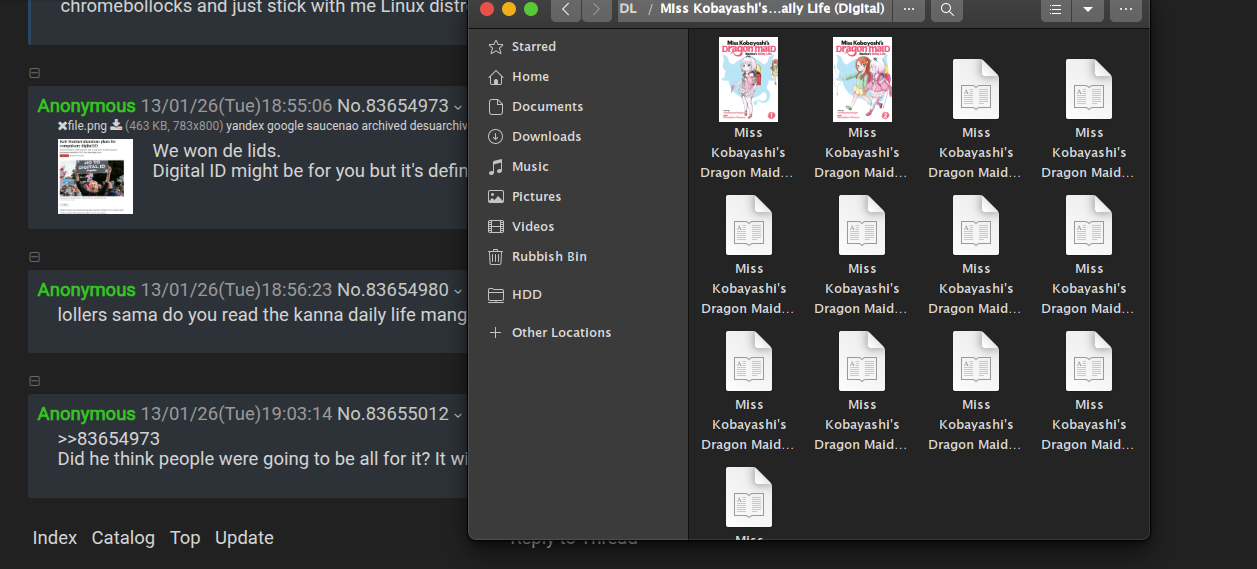Go back in the file manager
The image size is (1257, 569).
pos(566,10)
